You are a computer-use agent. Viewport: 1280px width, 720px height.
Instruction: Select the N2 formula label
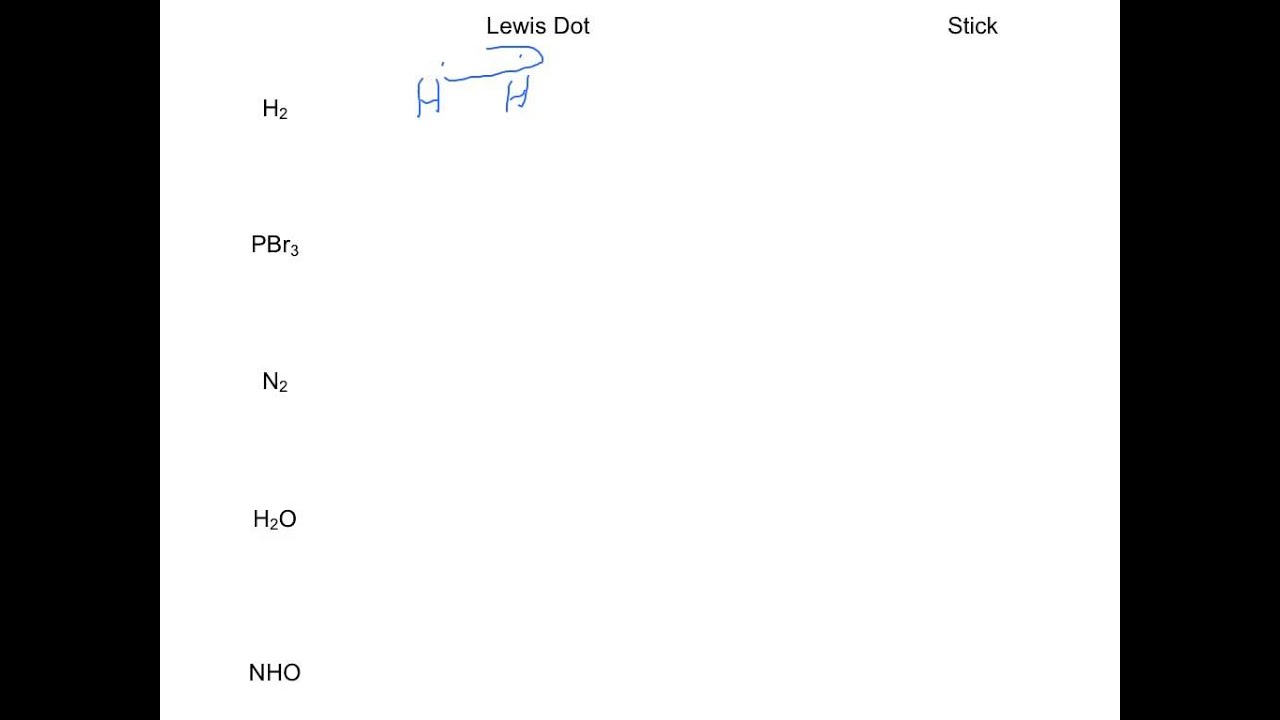pyautogui.click(x=274, y=382)
